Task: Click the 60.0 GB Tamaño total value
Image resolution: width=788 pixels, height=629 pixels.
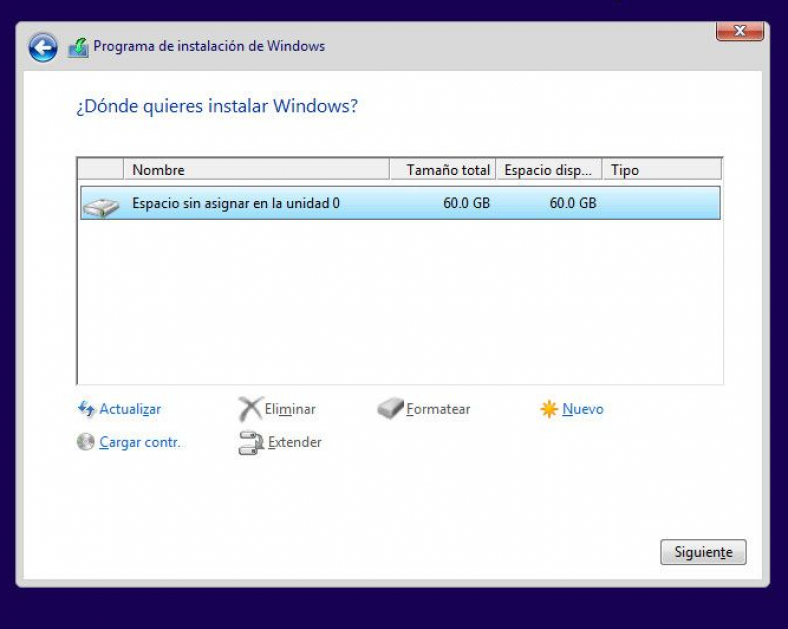Action: point(466,203)
